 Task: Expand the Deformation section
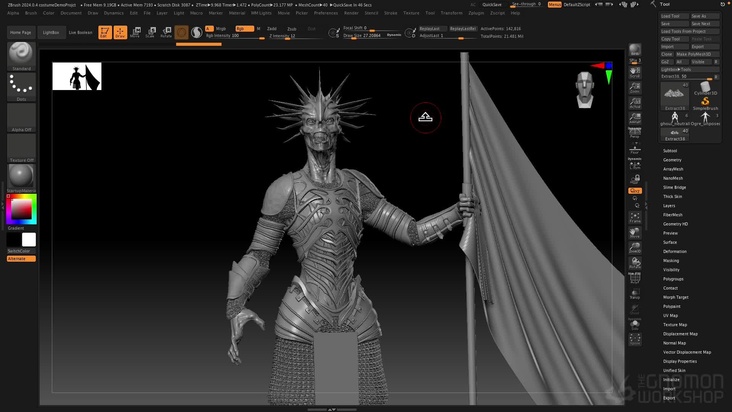(x=675, y=251)
